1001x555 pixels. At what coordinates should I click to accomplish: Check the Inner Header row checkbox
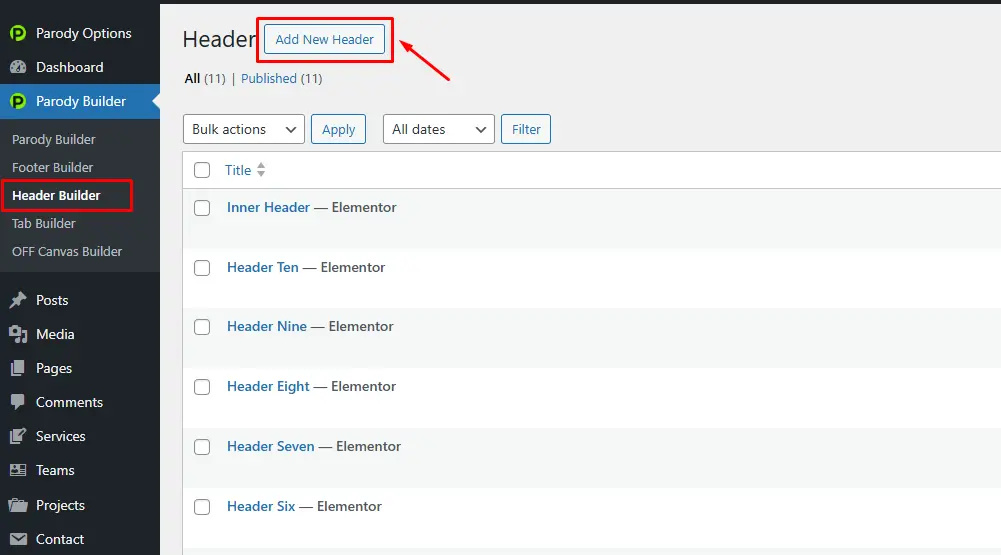coord(202,208)
